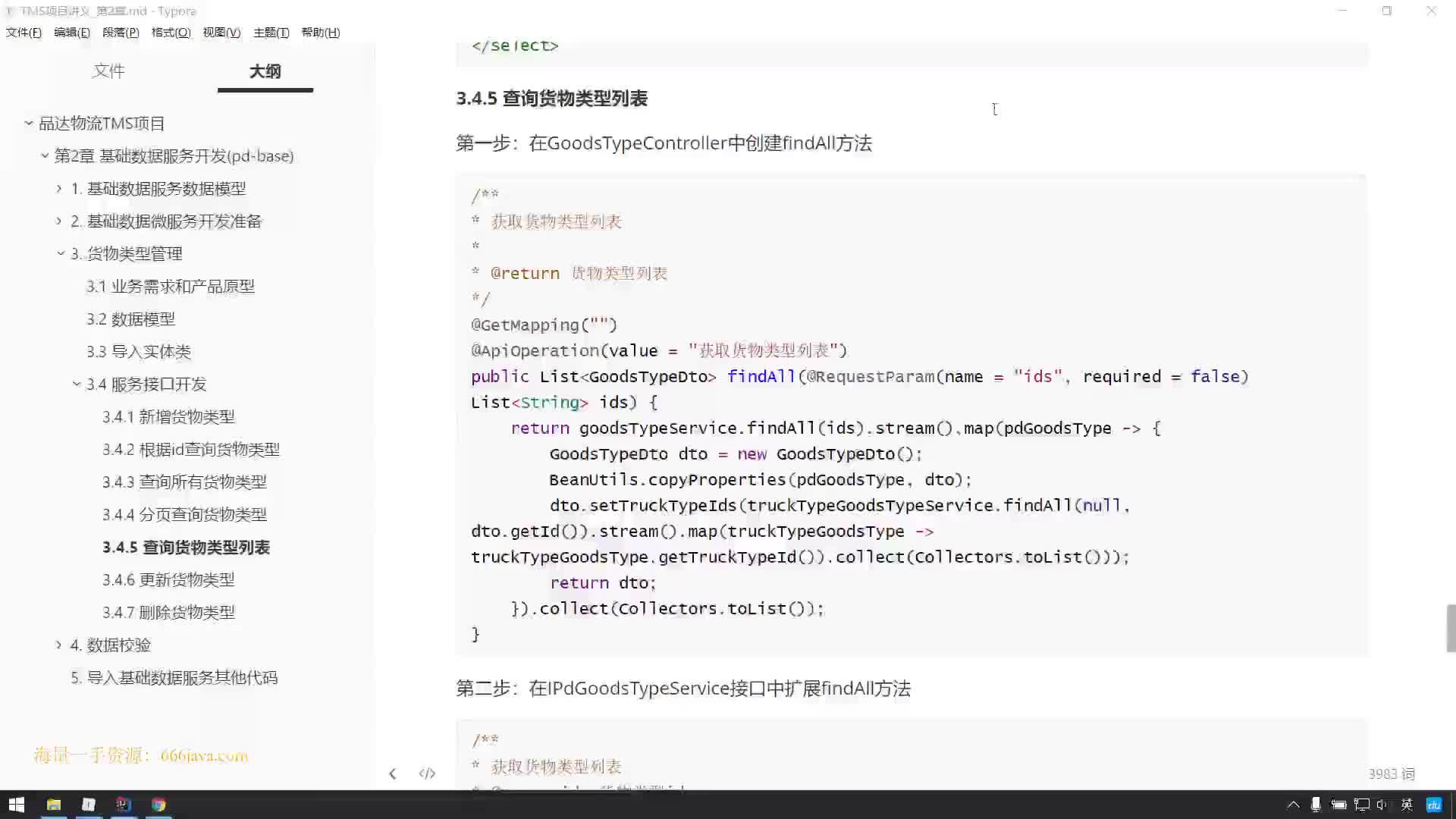Click the 'return dto;' code line
The image size is (1456, 819).
[603, 582]
